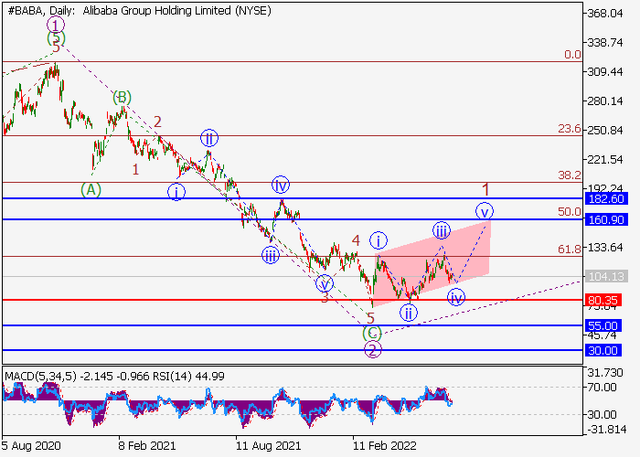Select the 31.730 indicator axis value
This screenshot has width=640, height=457.
tap(605, 373)
